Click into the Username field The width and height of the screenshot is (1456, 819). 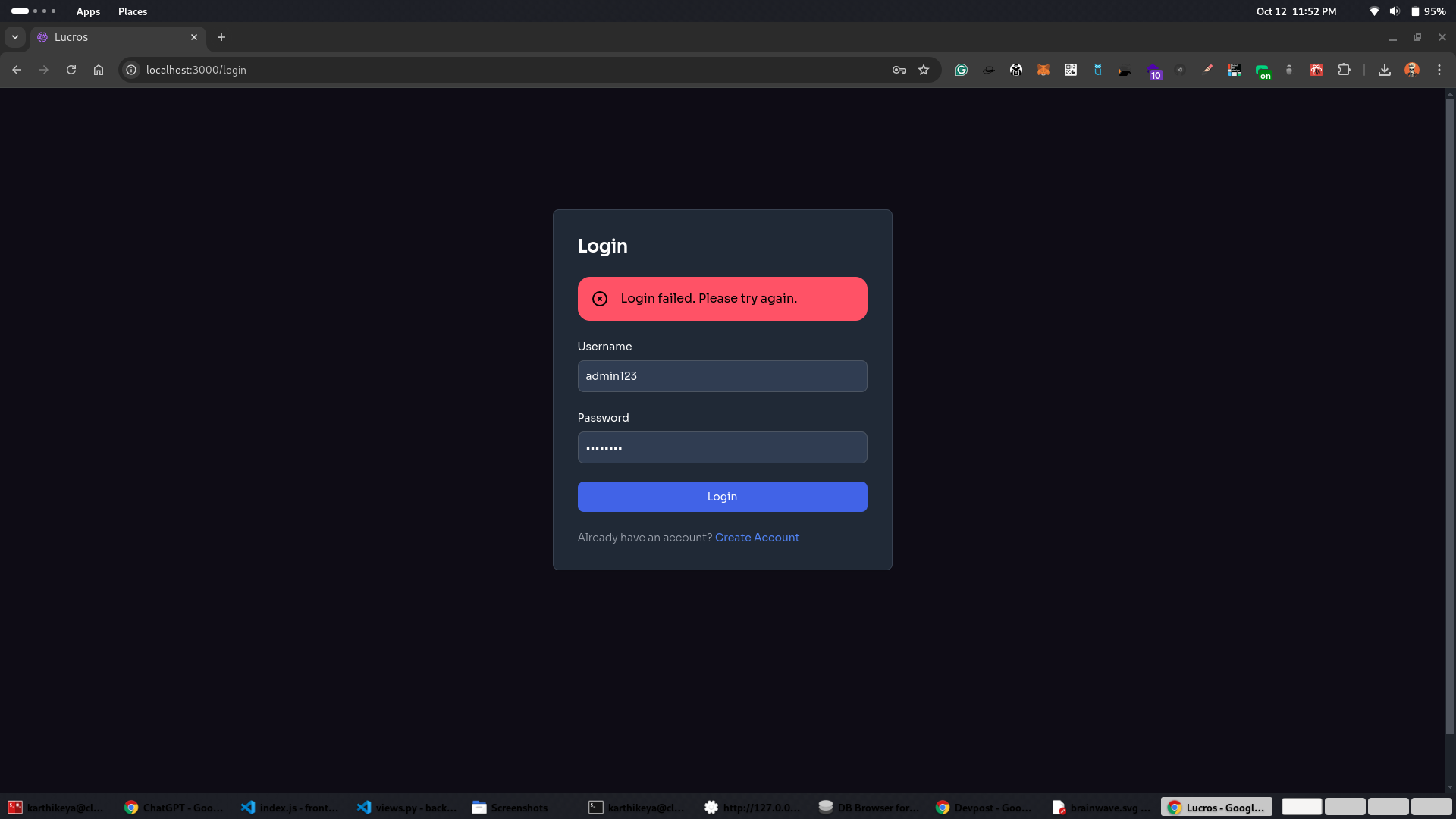coord(722,376)
